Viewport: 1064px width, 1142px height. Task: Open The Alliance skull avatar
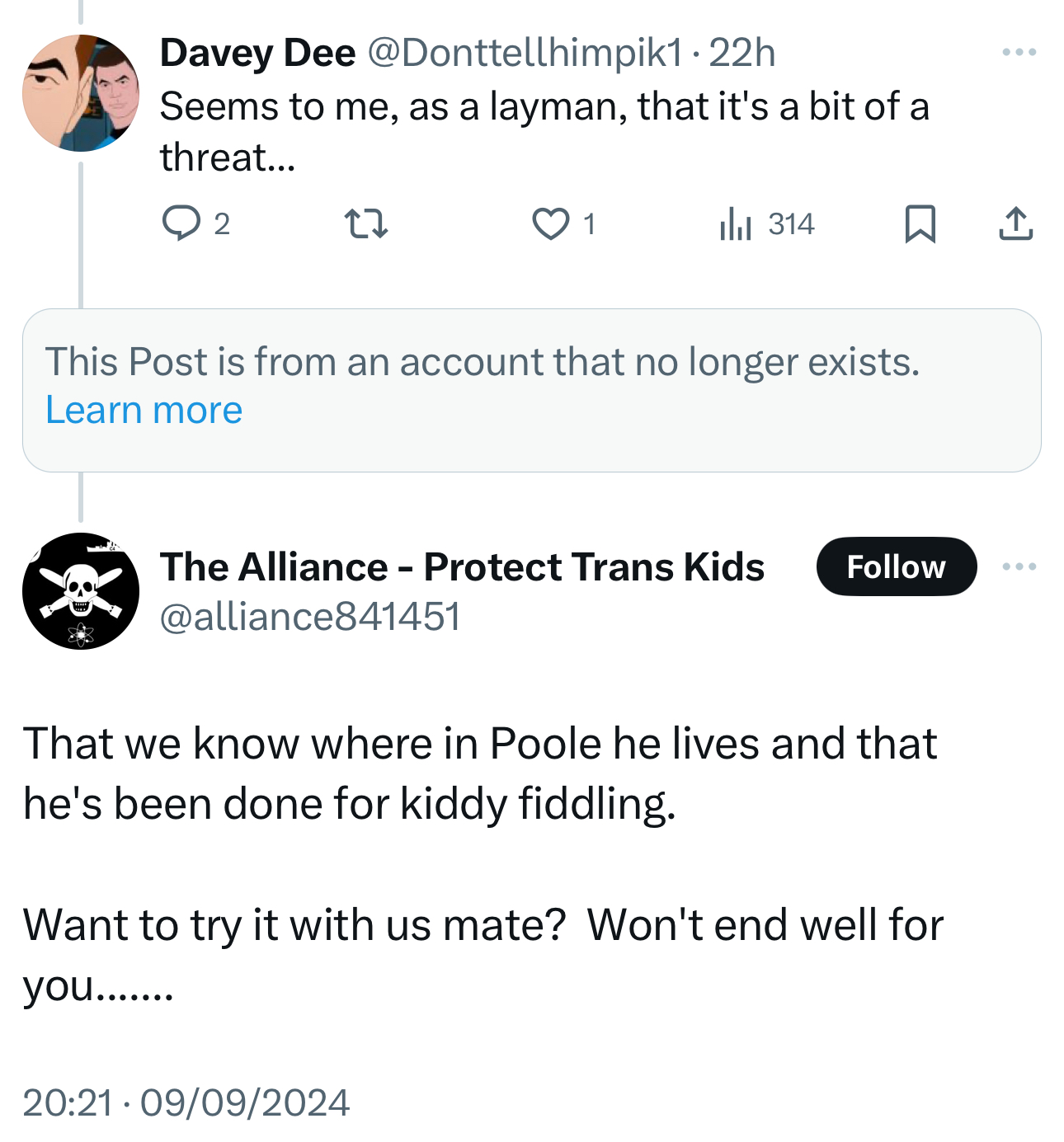click(x=81, y=590)
